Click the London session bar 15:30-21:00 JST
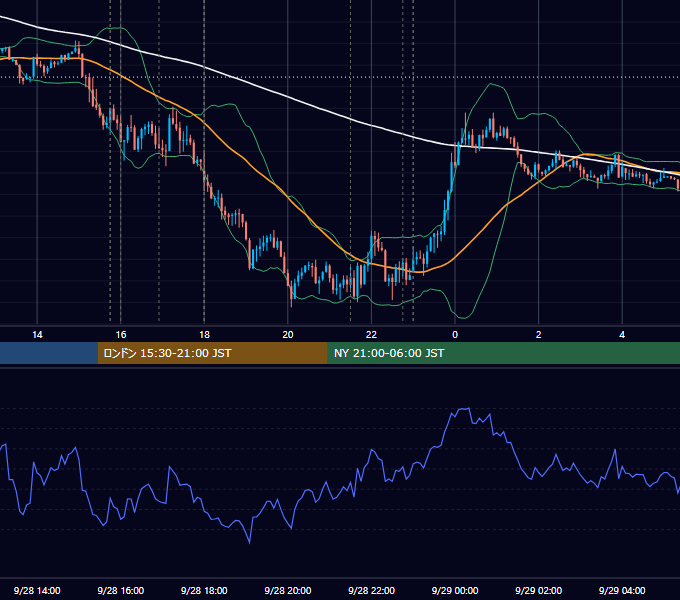Screen dimensions: 680x600 click(x=212, y=353)
